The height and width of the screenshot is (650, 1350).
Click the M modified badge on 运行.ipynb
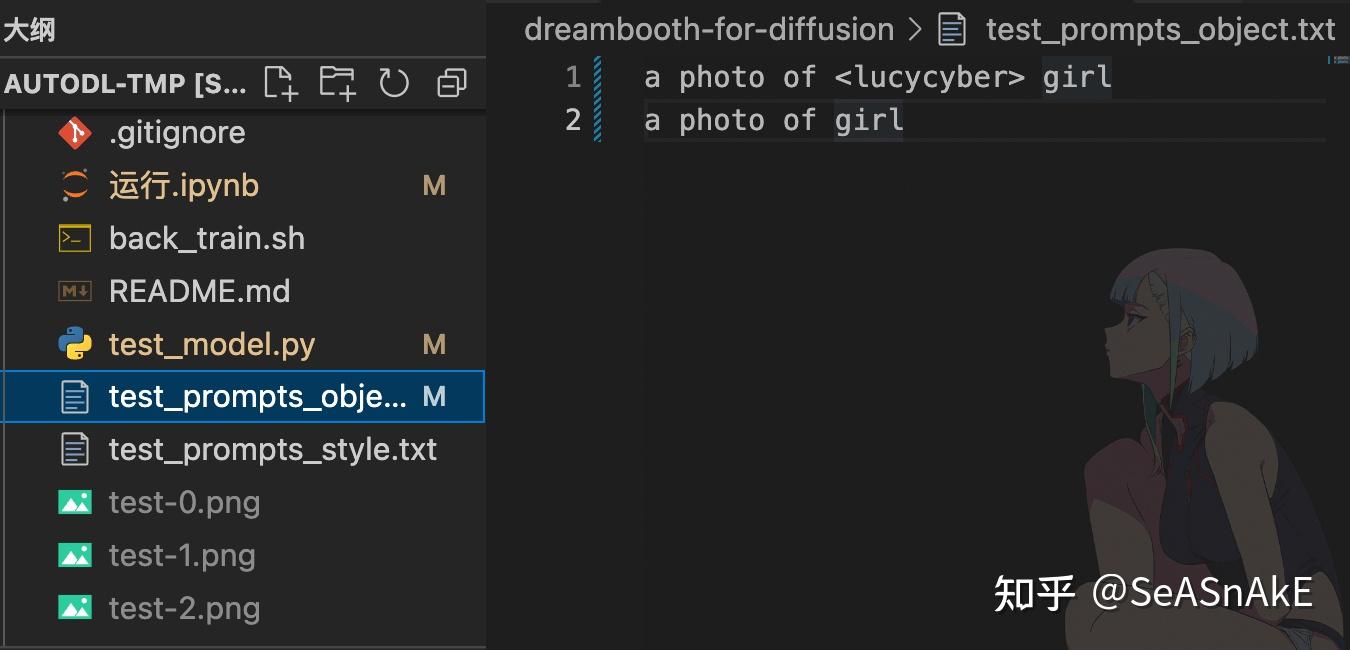coord(434,185)
